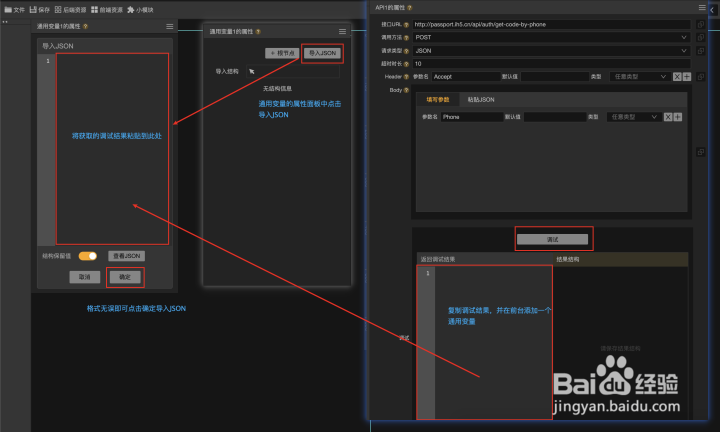Click help icon next to middle 通用变量1的属性 title
Image resolution: width=720 pixels, height=432 pixels.
(258, 32)
